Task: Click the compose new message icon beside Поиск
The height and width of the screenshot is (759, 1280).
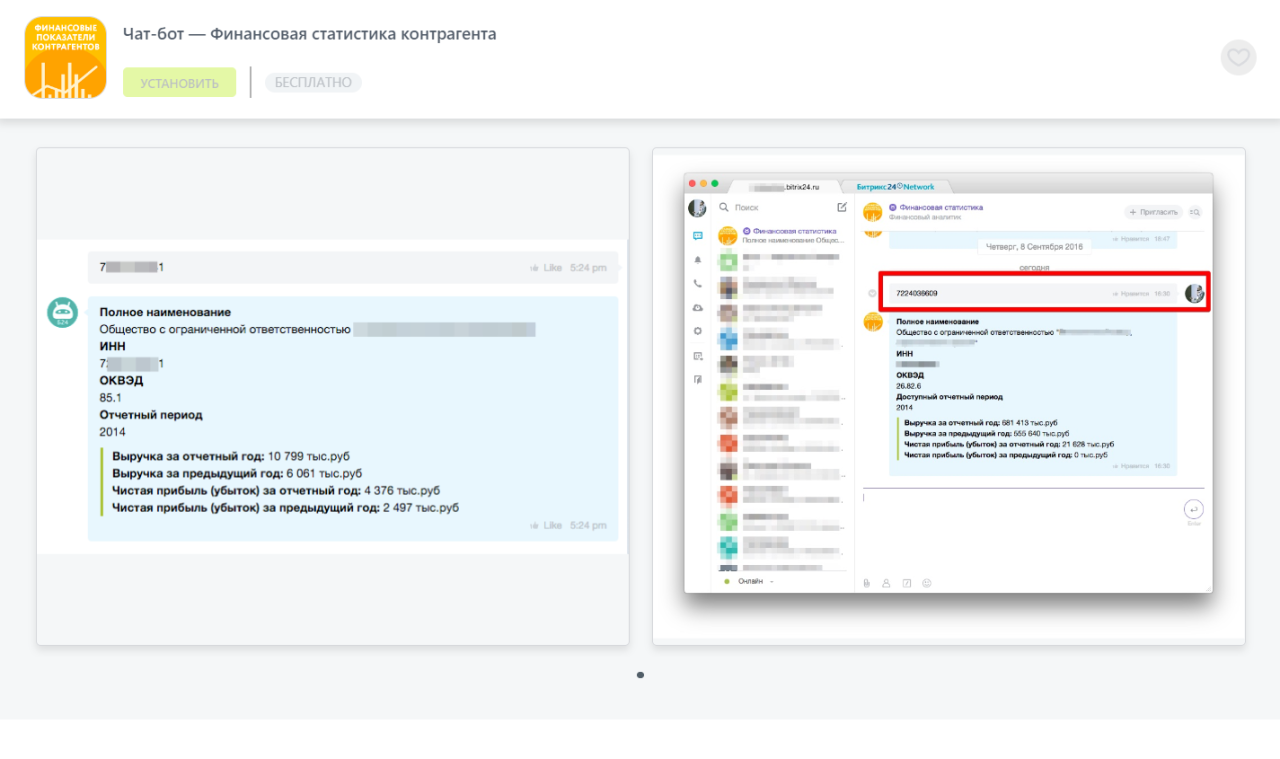Action: tap(842, 207)
